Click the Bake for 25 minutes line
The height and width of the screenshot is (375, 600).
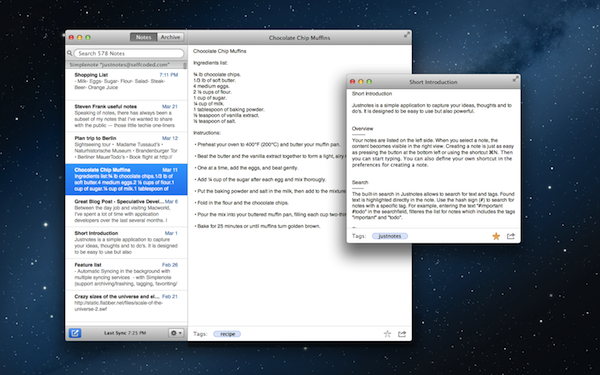pyautogui.click(x=257, y=226)
